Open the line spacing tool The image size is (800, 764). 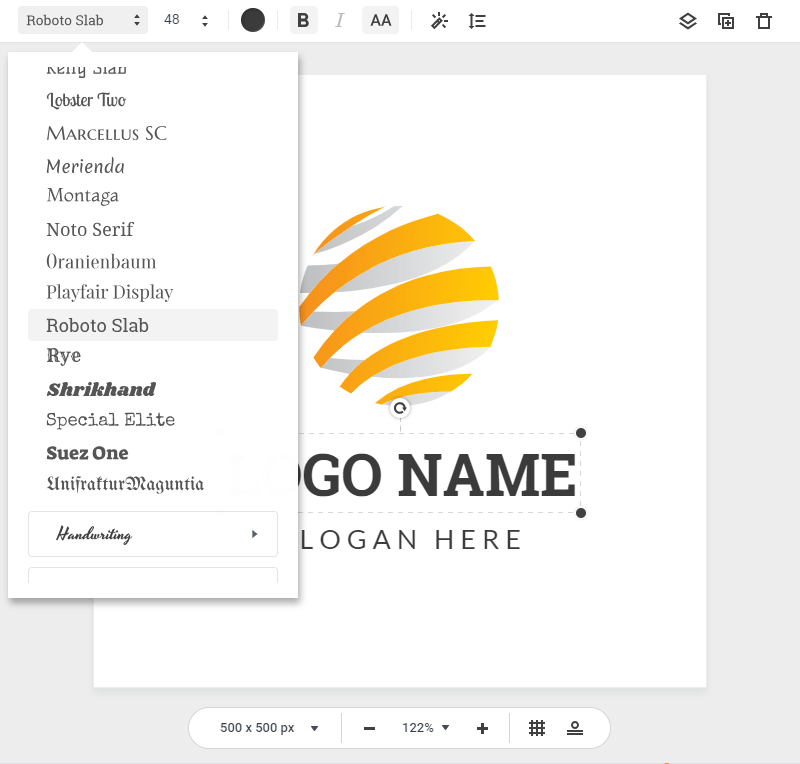(477, 21)
